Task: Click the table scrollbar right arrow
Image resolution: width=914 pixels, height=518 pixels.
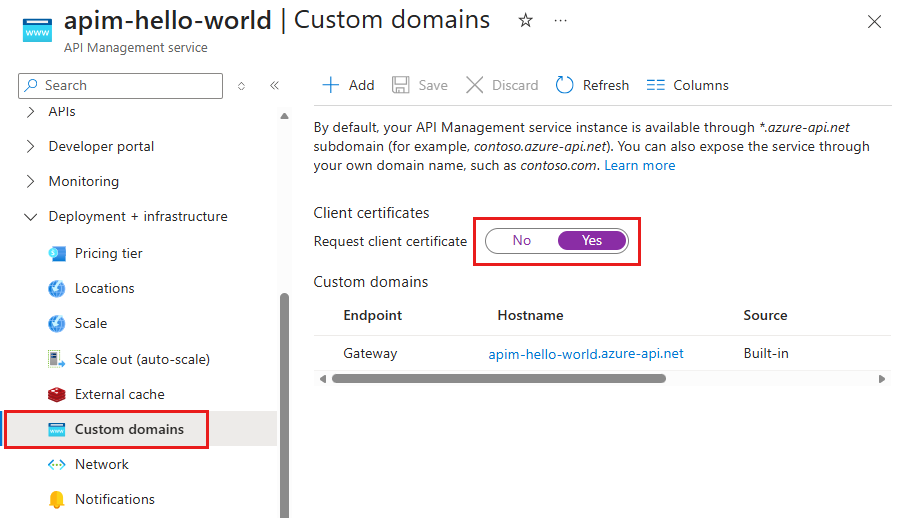Action: click(x=882, y=379)
